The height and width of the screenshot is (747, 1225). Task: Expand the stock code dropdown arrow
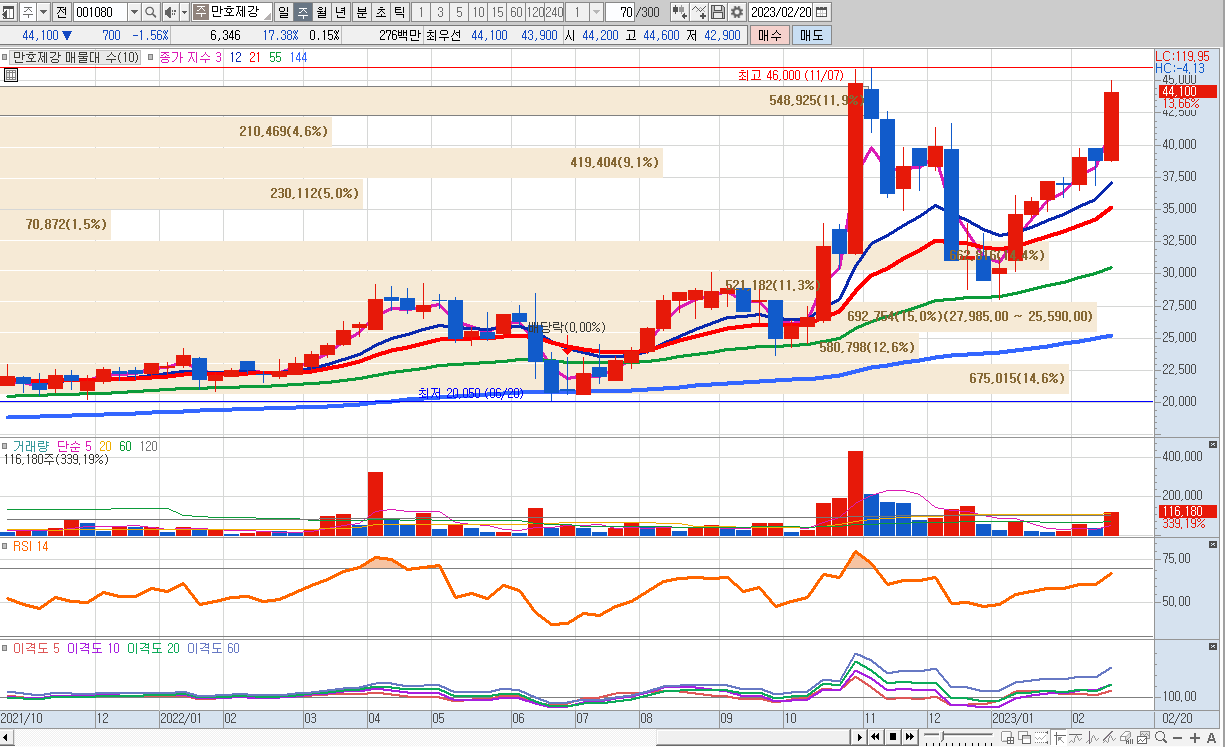click(x=134, y=12)
